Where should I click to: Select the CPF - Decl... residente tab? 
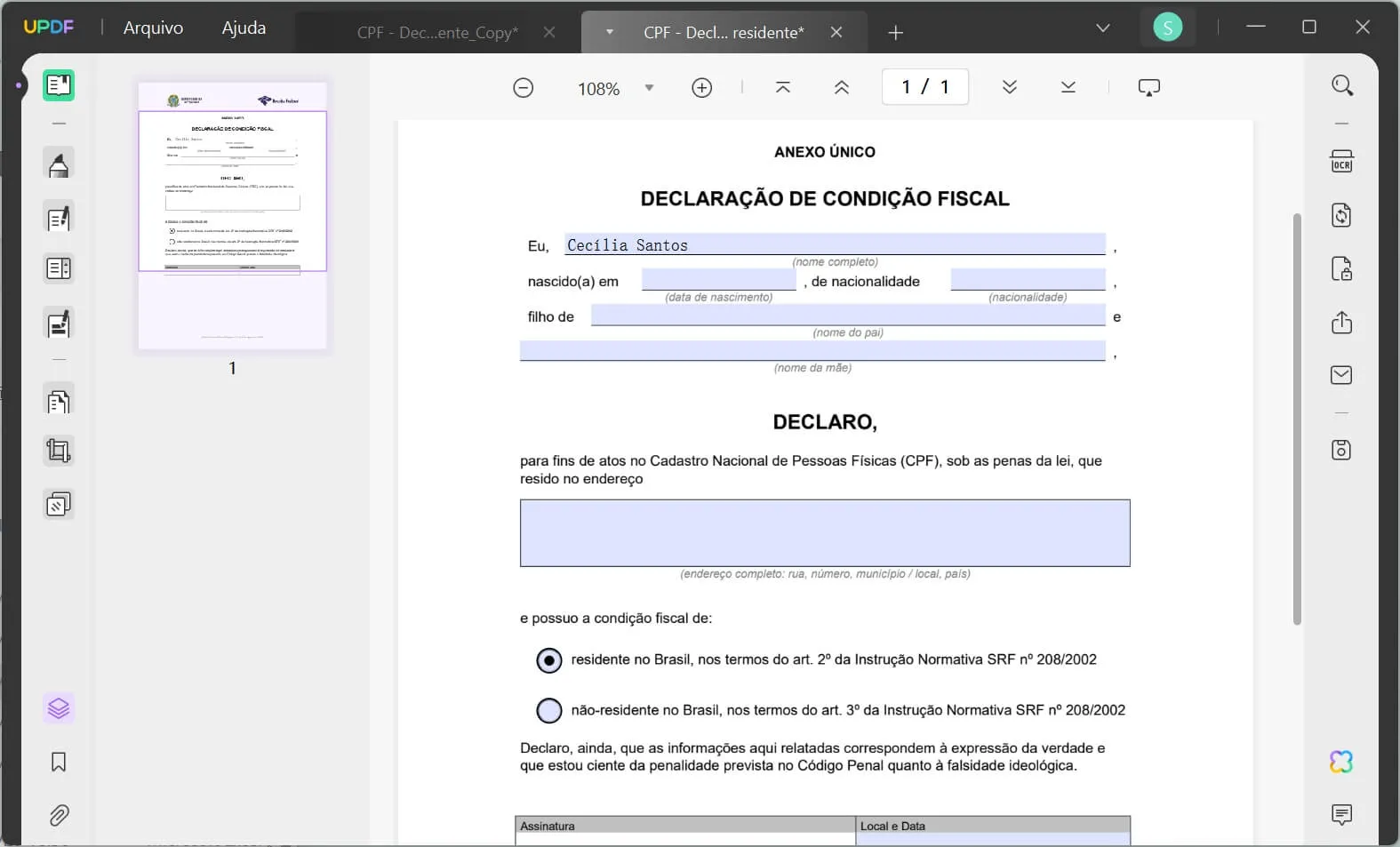click(724, 33)
